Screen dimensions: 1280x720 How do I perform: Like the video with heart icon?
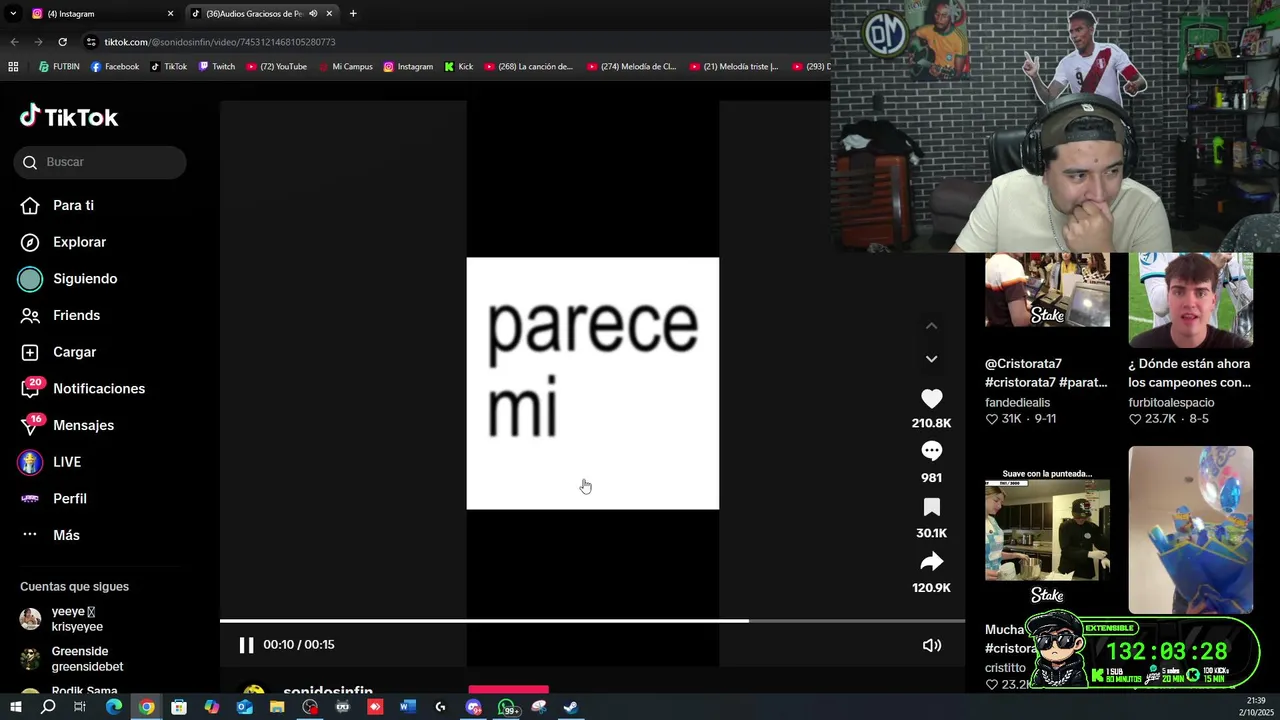coord(931,398)
